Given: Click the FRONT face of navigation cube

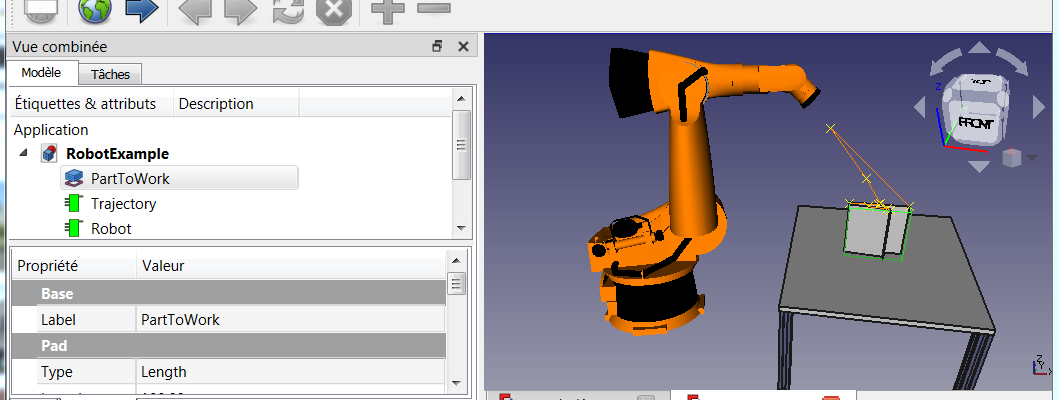Looking at the screenshot, I should (975, 124).
